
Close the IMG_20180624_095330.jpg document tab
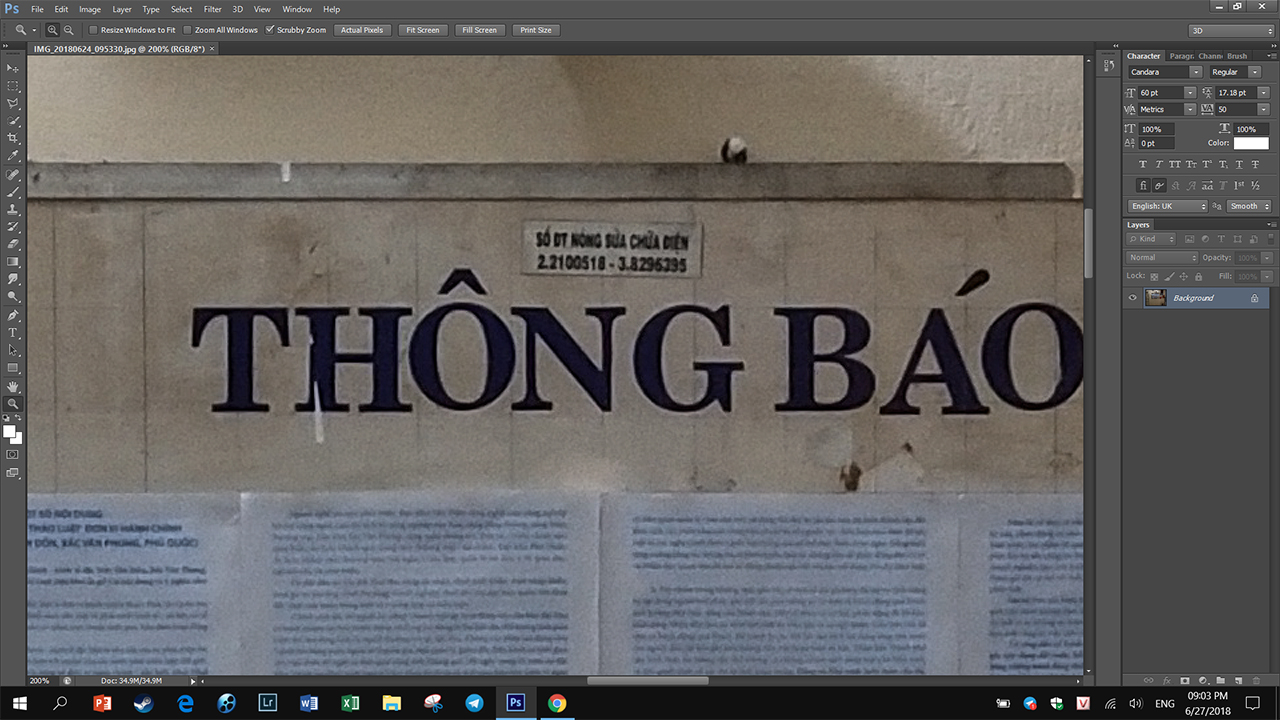click(212, 48)
